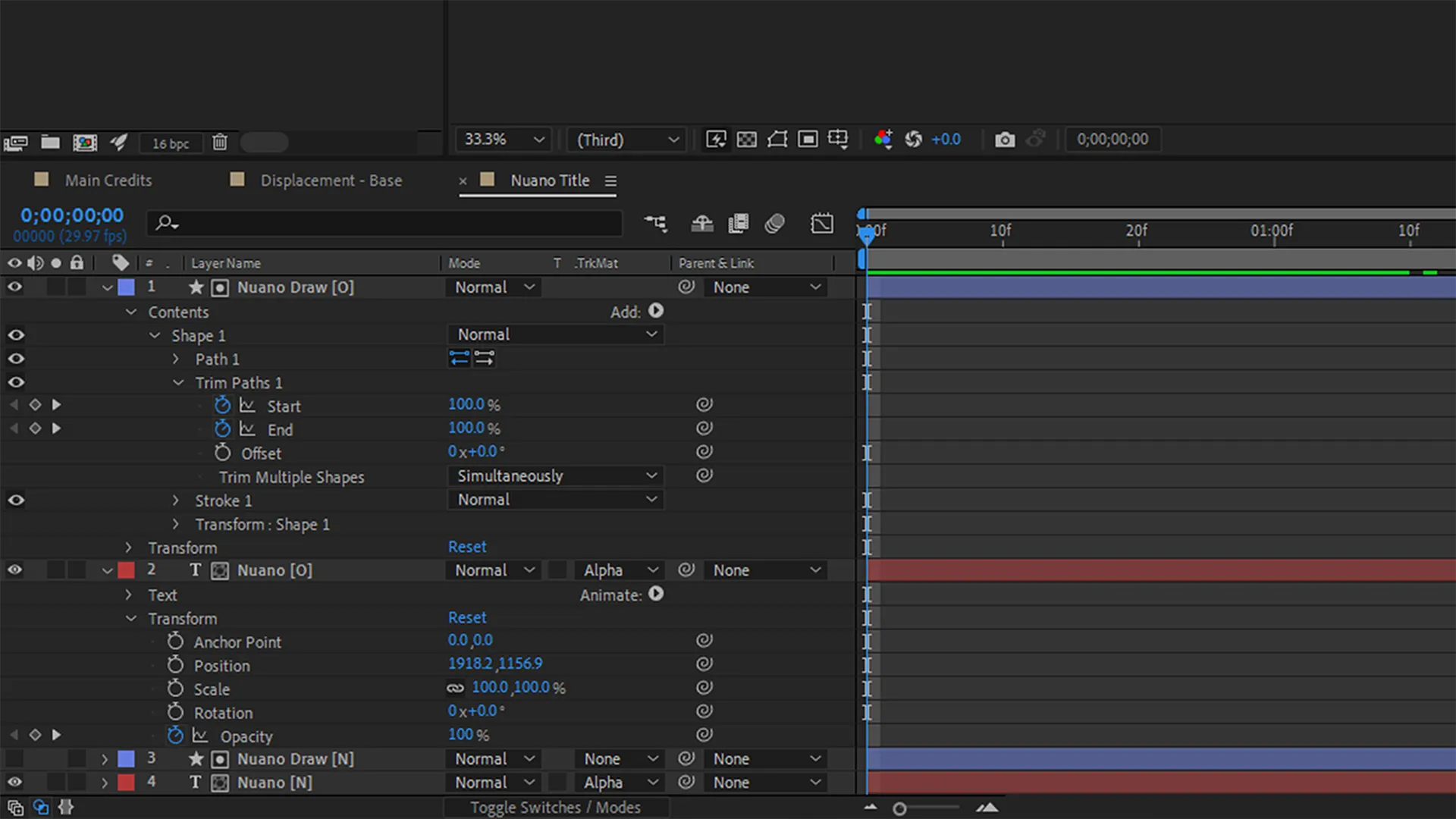
Task: Collapse the Contents group
Action: (x=131, y=312)
